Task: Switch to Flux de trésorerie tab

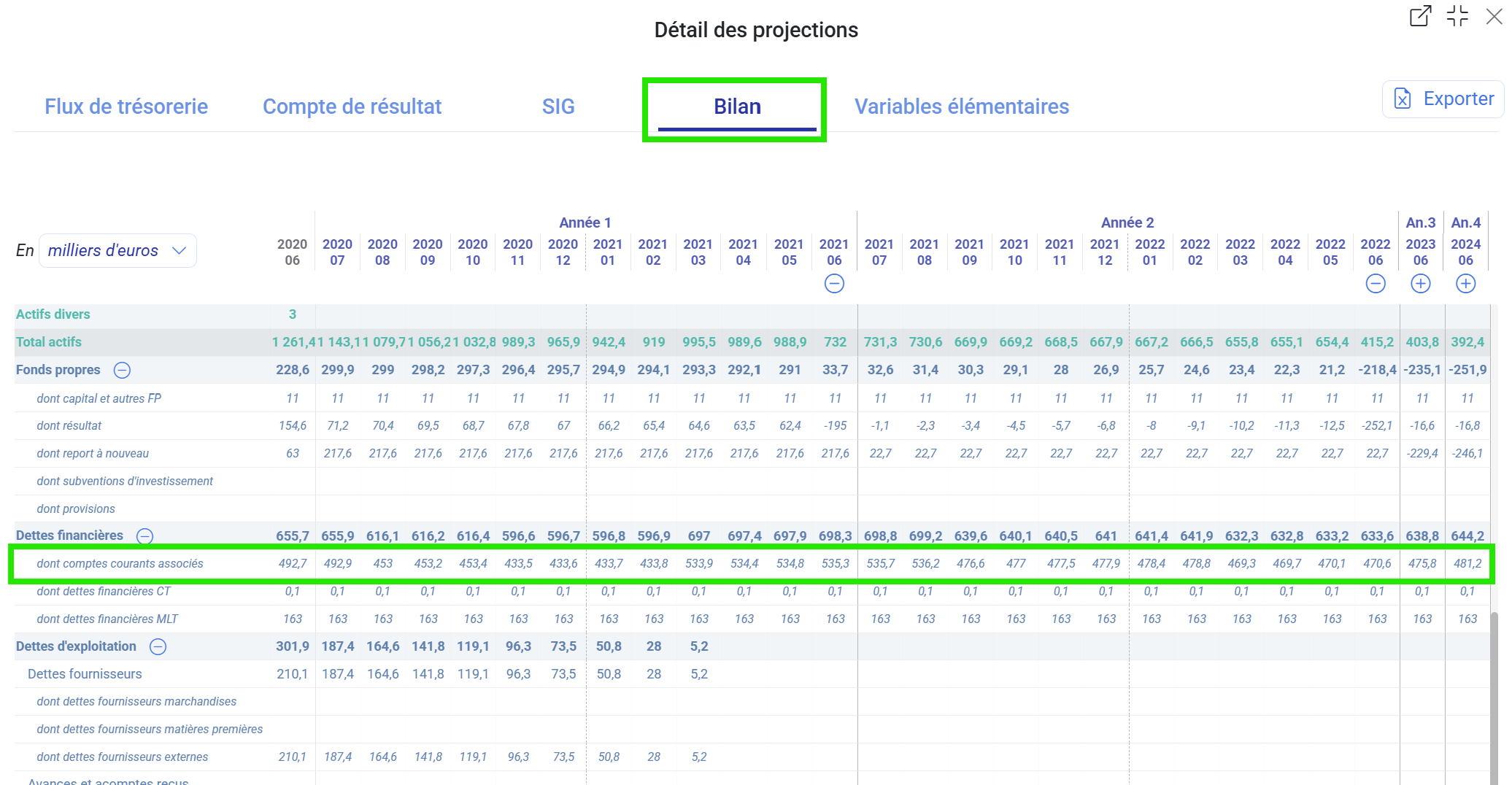Action: [126, 107]
